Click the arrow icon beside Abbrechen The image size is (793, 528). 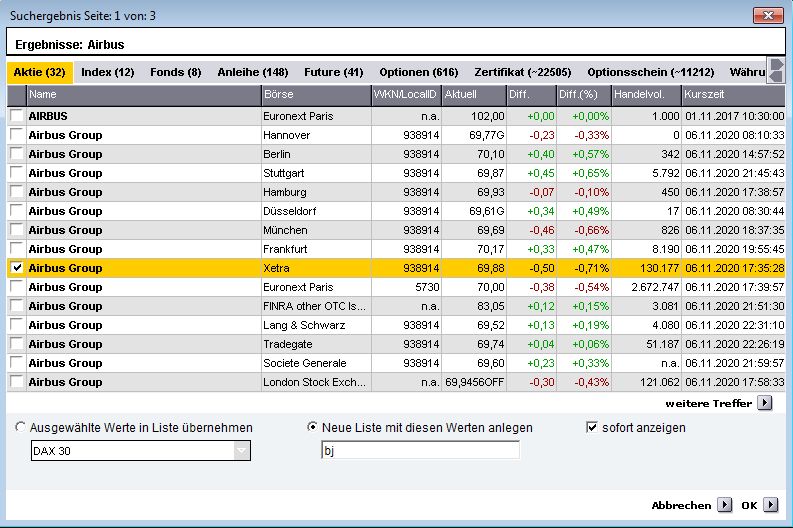[x=724, y=505]
